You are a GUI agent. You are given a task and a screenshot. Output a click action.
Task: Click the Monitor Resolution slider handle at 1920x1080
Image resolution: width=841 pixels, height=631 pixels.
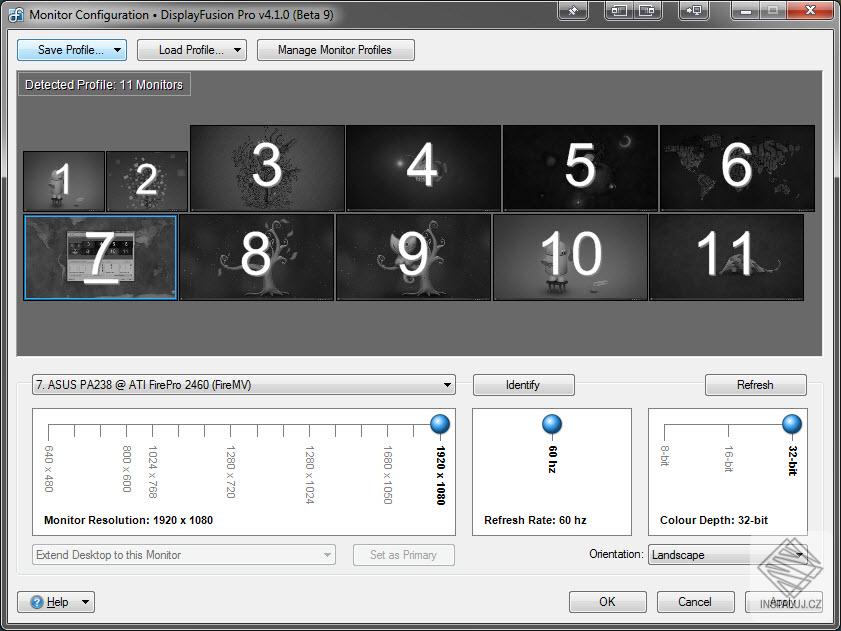point(438,423)
